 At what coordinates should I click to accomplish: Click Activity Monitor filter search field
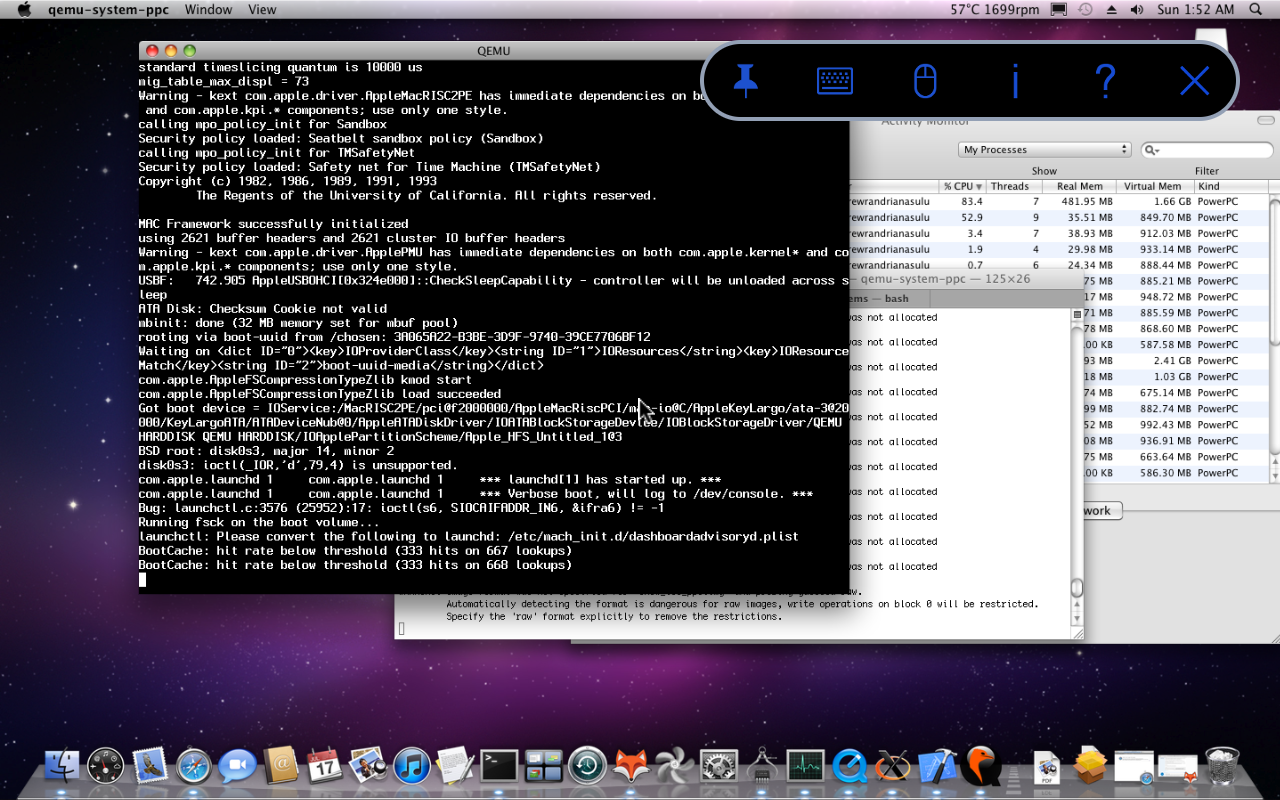pyautogui.click(x=1208, y=150)
